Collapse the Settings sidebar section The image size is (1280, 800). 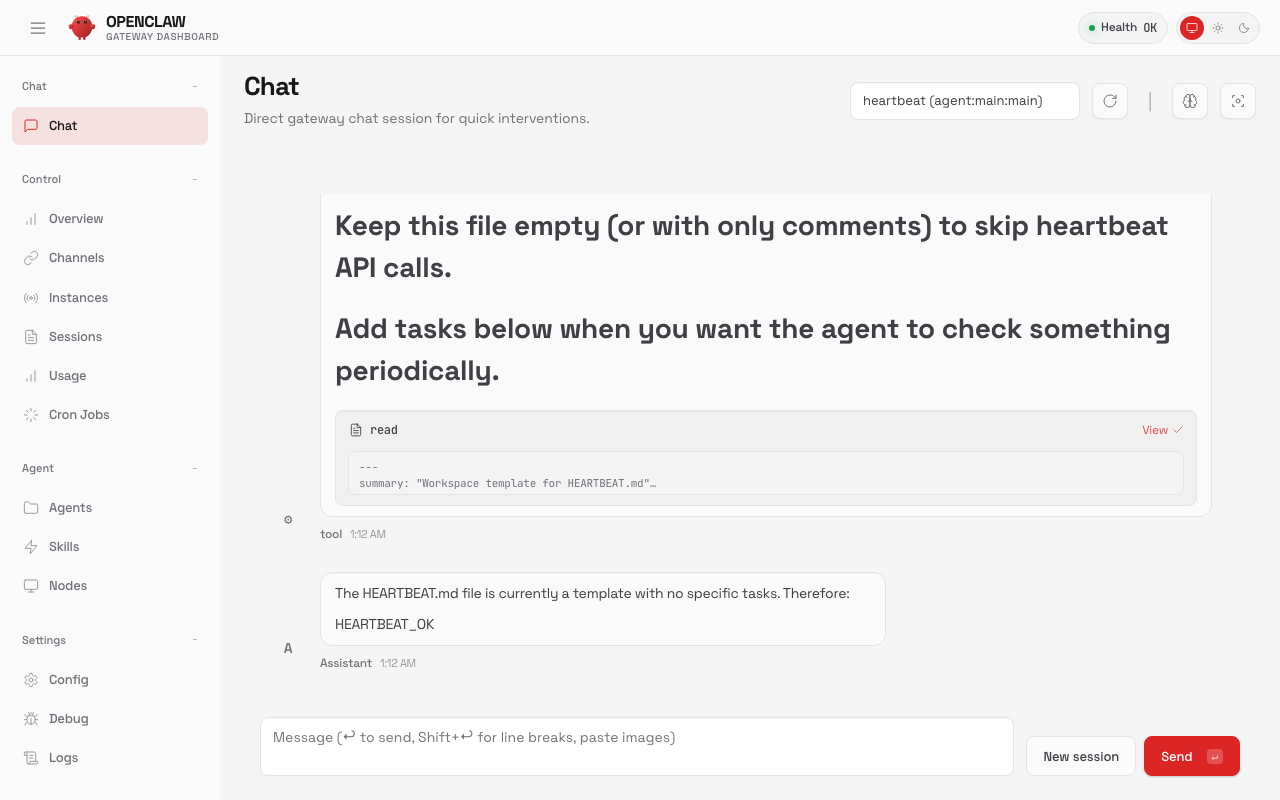[x=195, y=640]
